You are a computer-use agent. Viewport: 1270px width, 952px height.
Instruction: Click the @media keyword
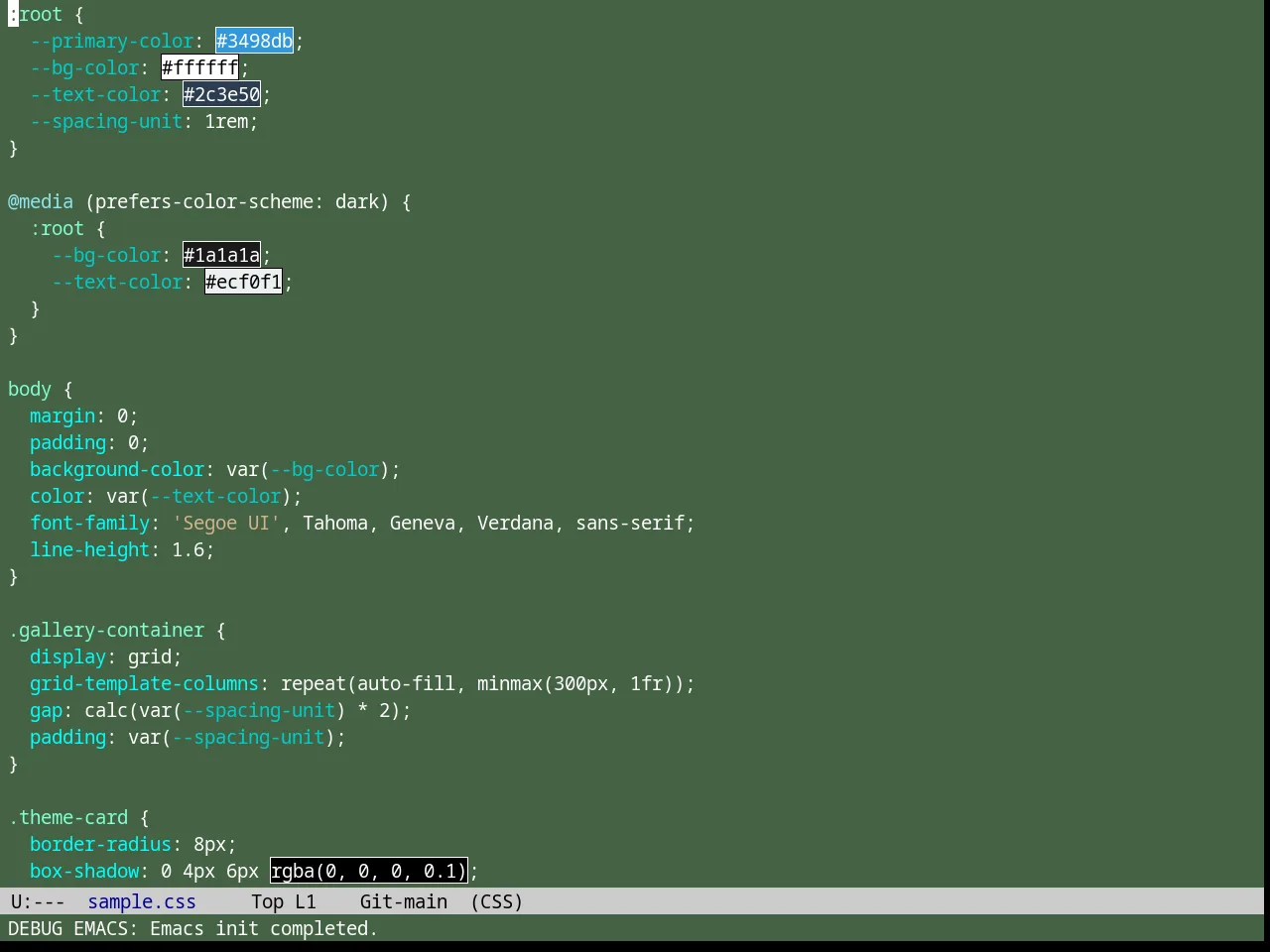point(41,201)
